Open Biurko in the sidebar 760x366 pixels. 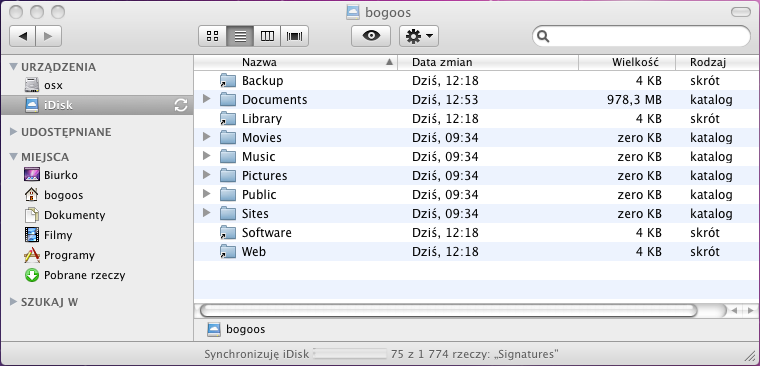[x=51, y=175]
